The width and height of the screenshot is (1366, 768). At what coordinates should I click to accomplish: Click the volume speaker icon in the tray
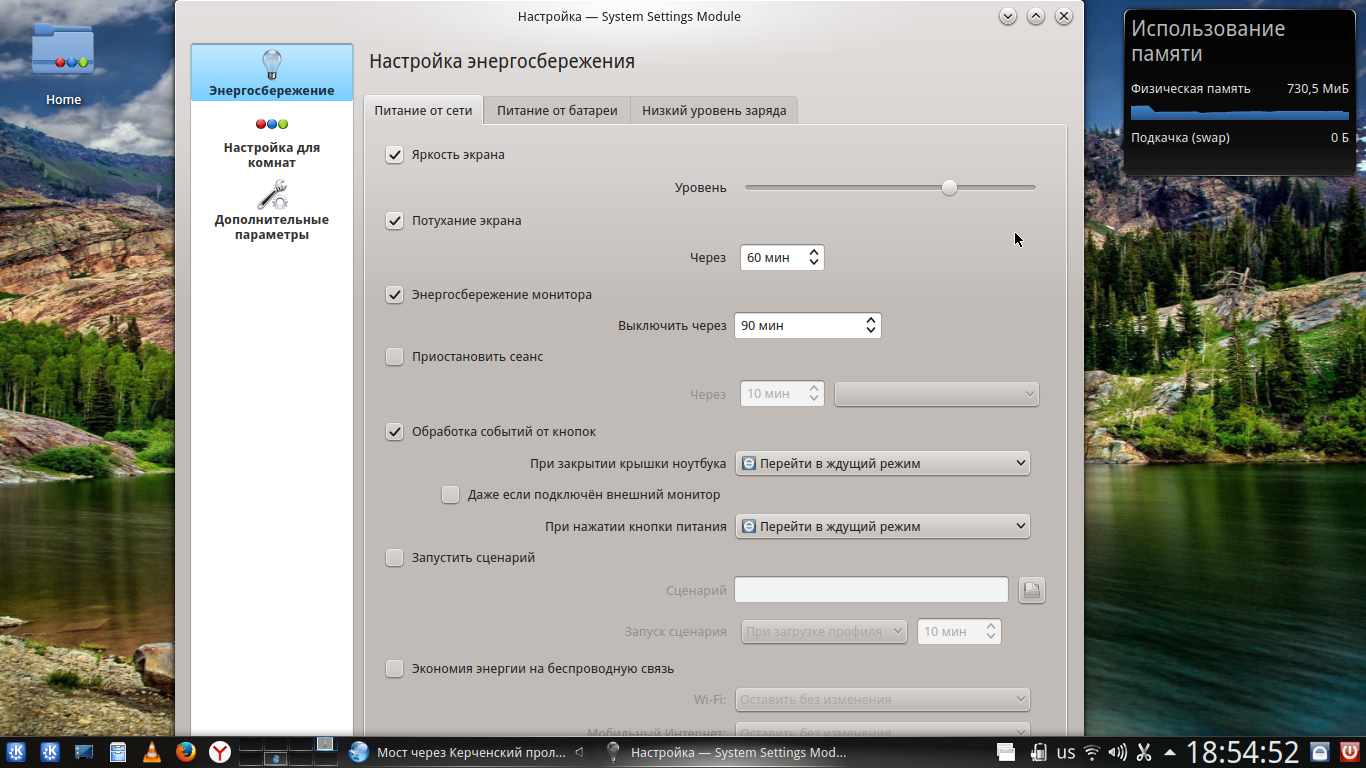pos(1118,752)
